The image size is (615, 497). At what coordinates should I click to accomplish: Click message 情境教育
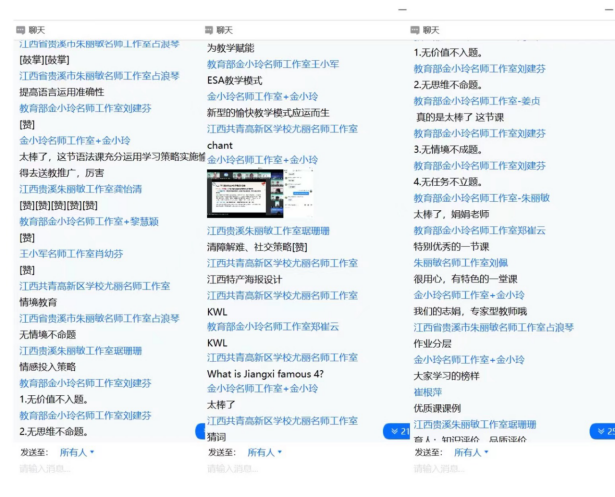coord(38,302)
